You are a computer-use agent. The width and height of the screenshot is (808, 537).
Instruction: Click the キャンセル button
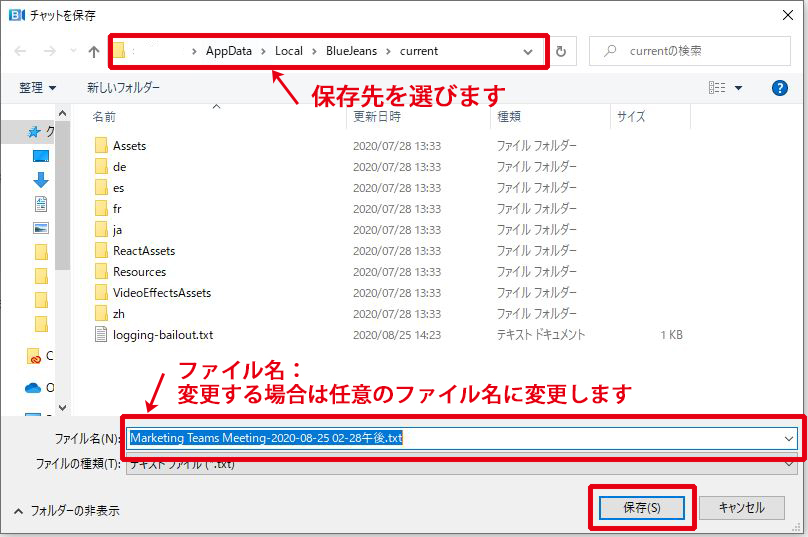click(742, 508)
